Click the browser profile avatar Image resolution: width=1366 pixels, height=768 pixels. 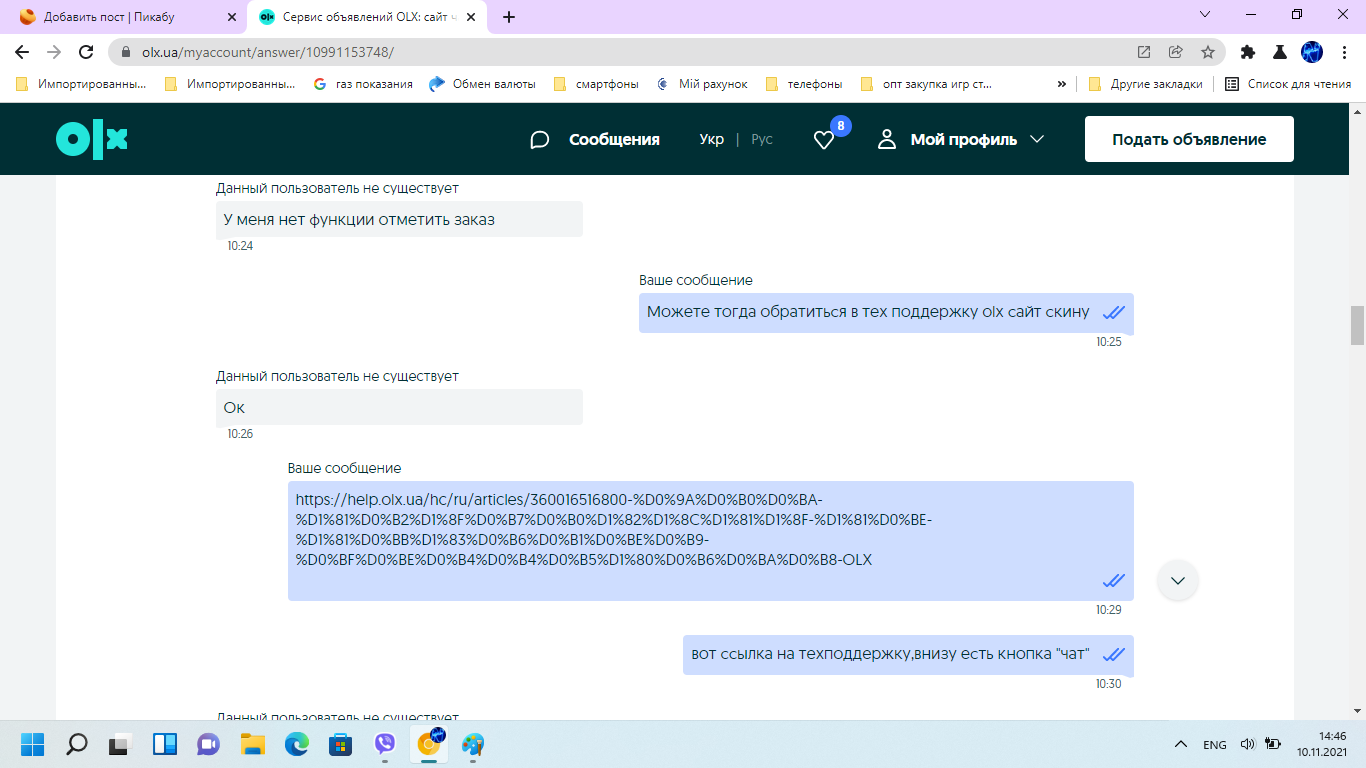[x=1311, y=52]
